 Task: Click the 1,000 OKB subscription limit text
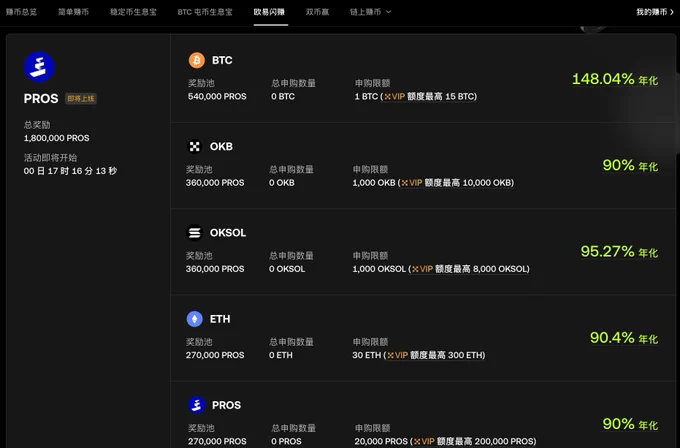pos(374,183)
